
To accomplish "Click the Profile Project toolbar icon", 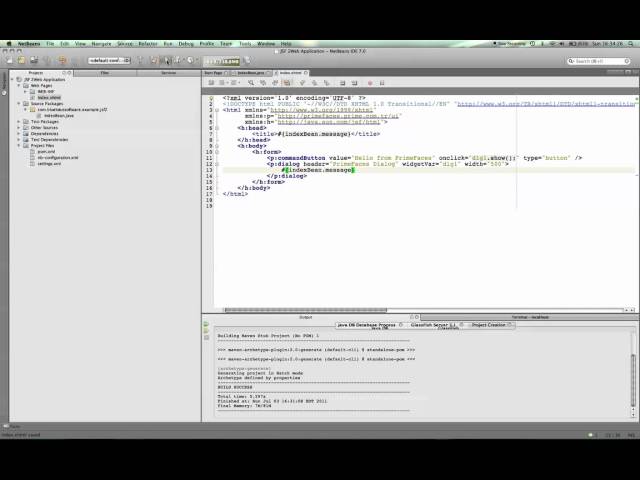I will click(x=190, y=60).
